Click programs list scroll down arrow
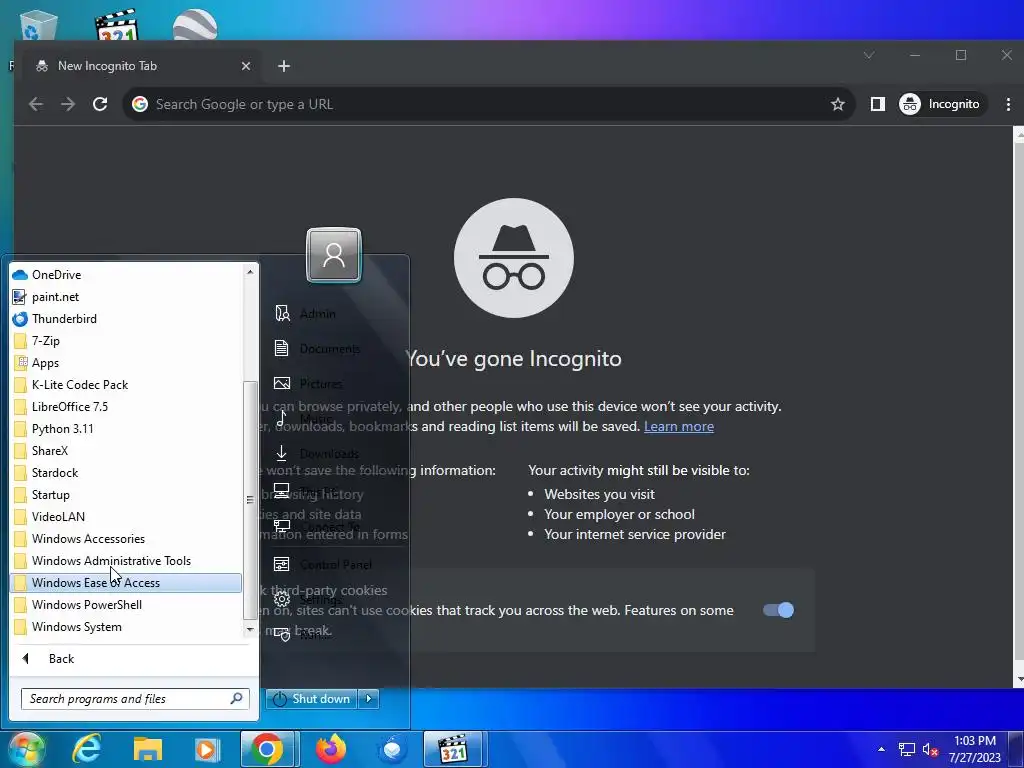The height and width of the screenshot is (768, 1024). (250, 630)
